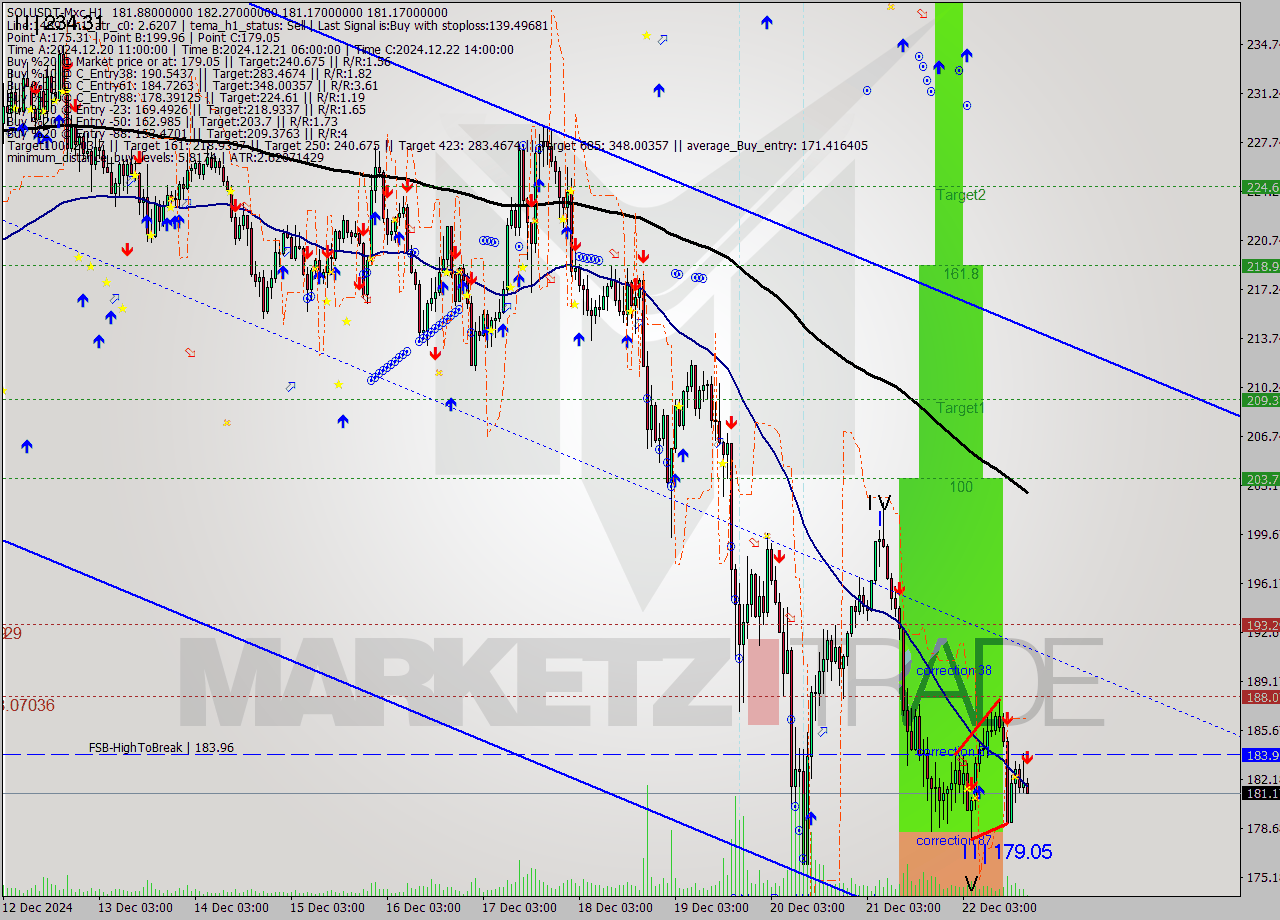Click the '161.8' Fibonacci level label
This screenshot has height=920, width=1280.
click(962, 273)
